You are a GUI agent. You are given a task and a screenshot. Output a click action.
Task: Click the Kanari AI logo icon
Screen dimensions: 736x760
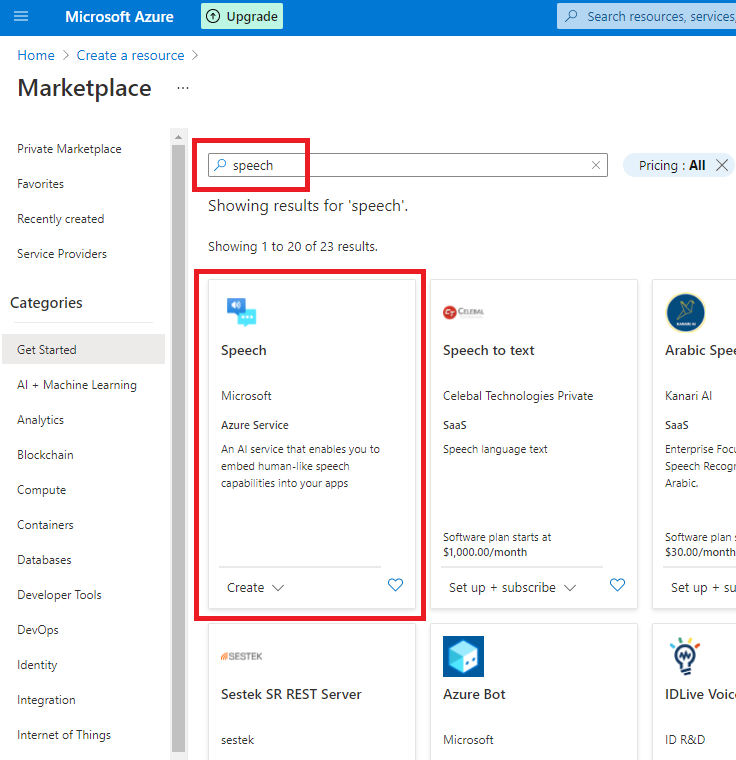(685, 313)
